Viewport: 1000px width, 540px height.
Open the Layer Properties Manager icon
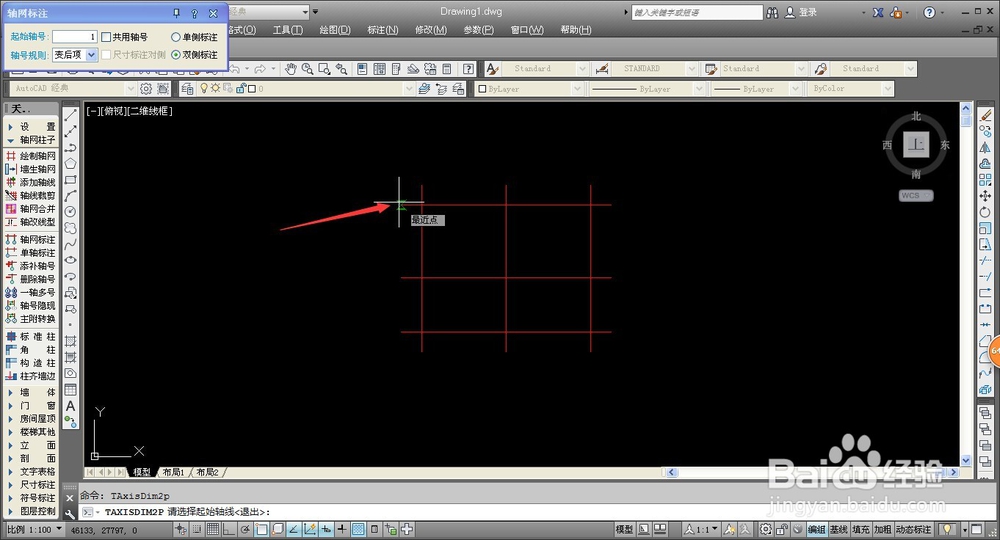(187, 89)
